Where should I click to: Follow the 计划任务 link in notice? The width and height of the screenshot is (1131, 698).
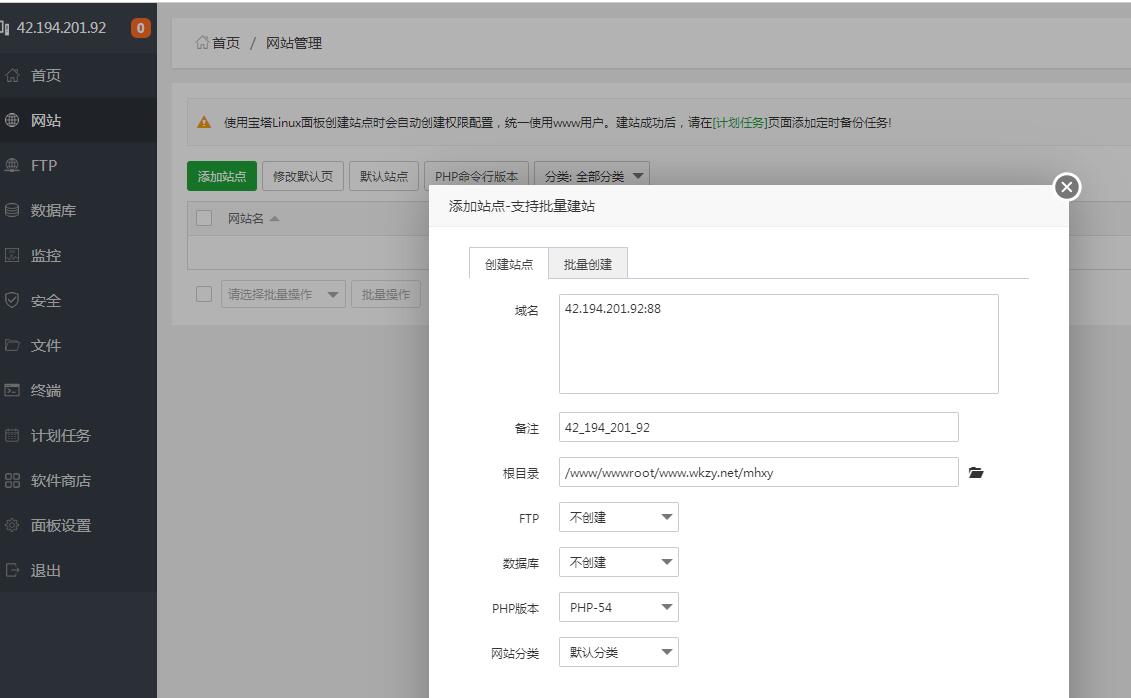740,123
